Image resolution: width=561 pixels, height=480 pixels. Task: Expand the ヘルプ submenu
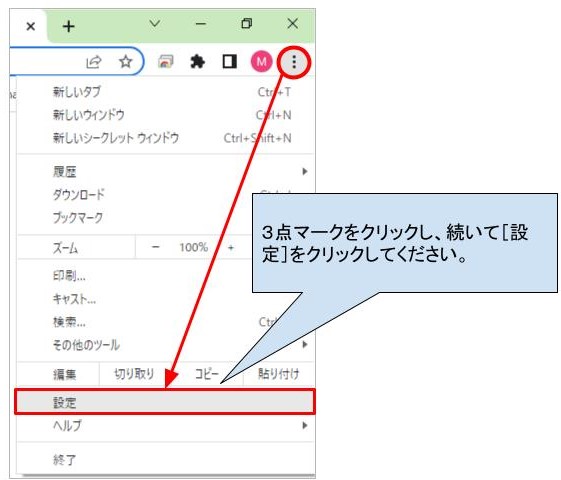click(x=166, y=425)
